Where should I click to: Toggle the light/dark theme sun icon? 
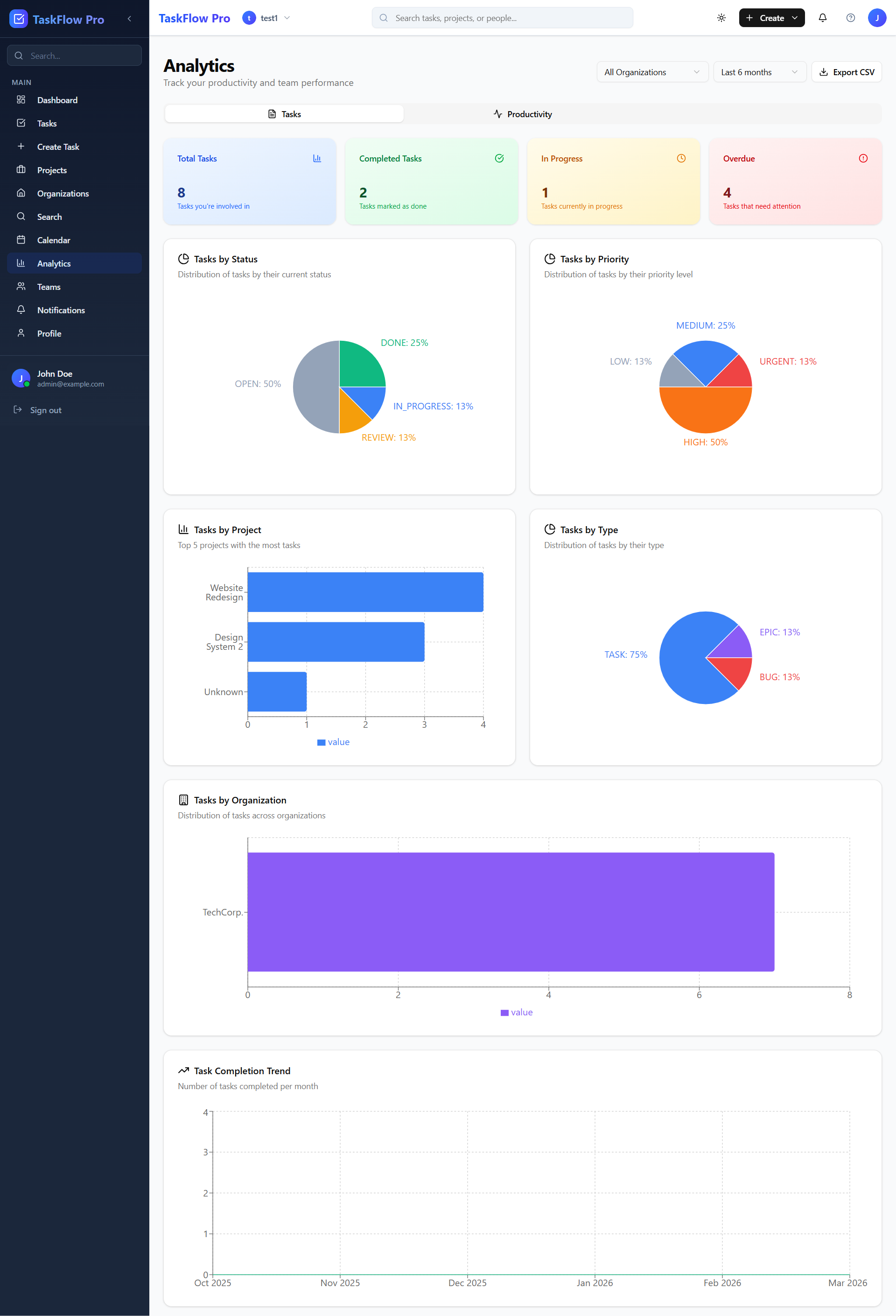click(721, 18)
